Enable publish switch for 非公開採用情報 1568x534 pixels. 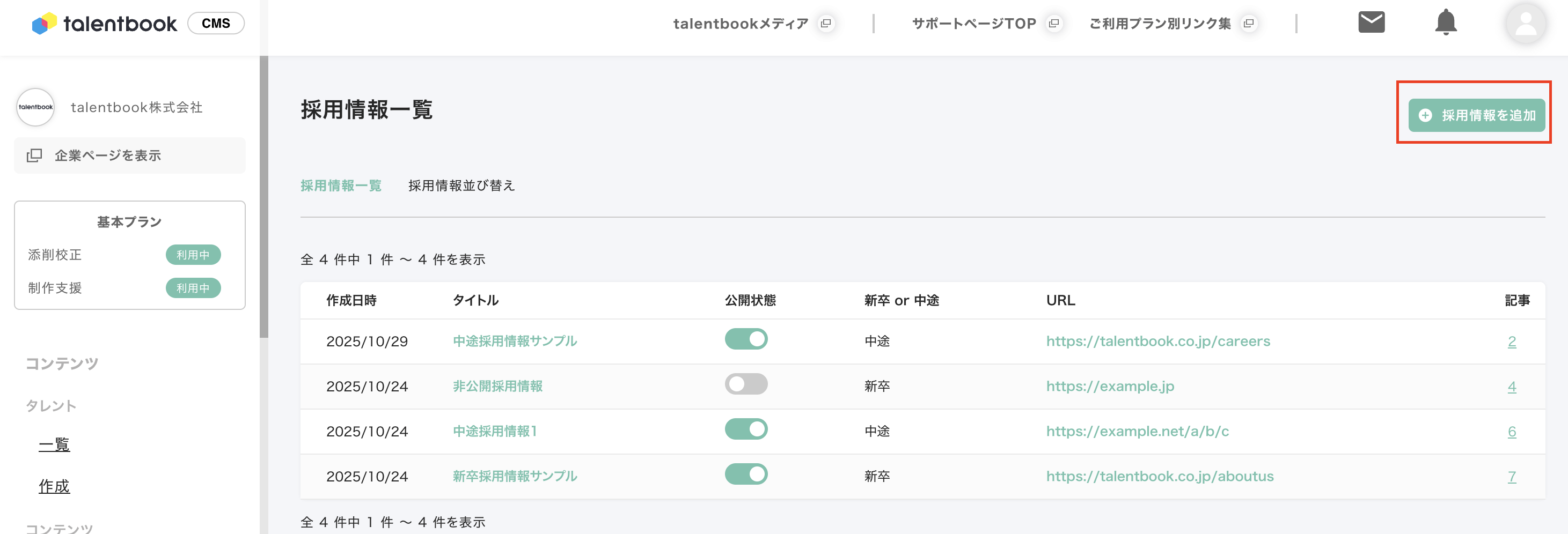pos(746,384)
